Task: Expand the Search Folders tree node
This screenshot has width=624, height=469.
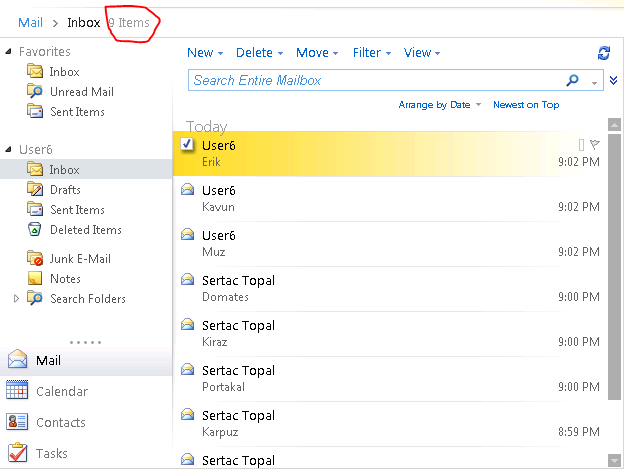Action: point(16,299)
